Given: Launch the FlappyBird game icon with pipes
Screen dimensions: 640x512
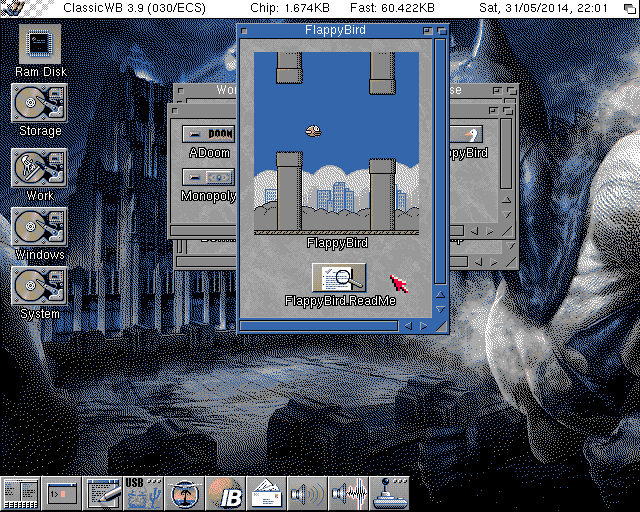Looking at the screenshot, I should pos(336,143).
